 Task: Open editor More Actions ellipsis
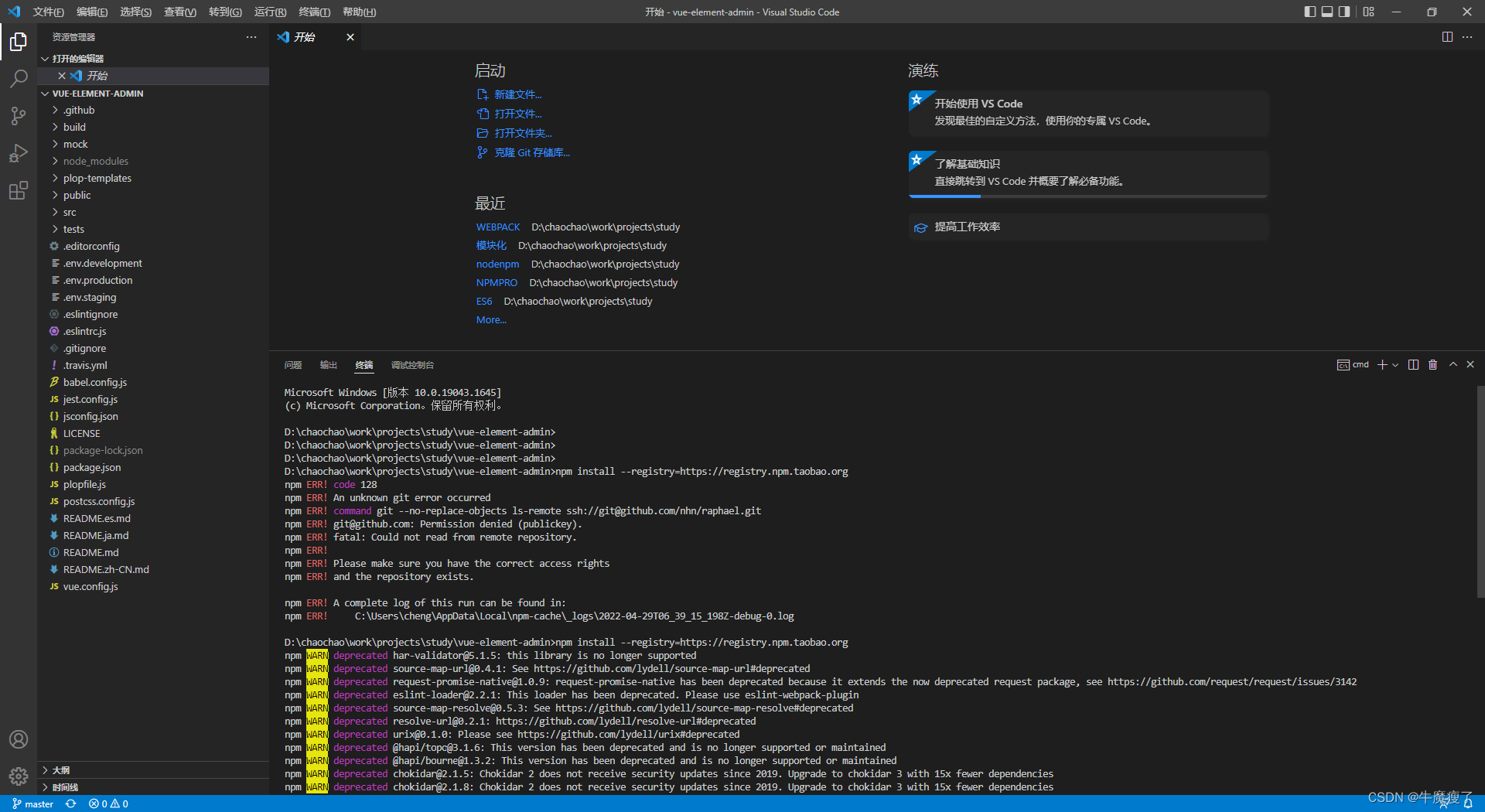click(1467, 37)
